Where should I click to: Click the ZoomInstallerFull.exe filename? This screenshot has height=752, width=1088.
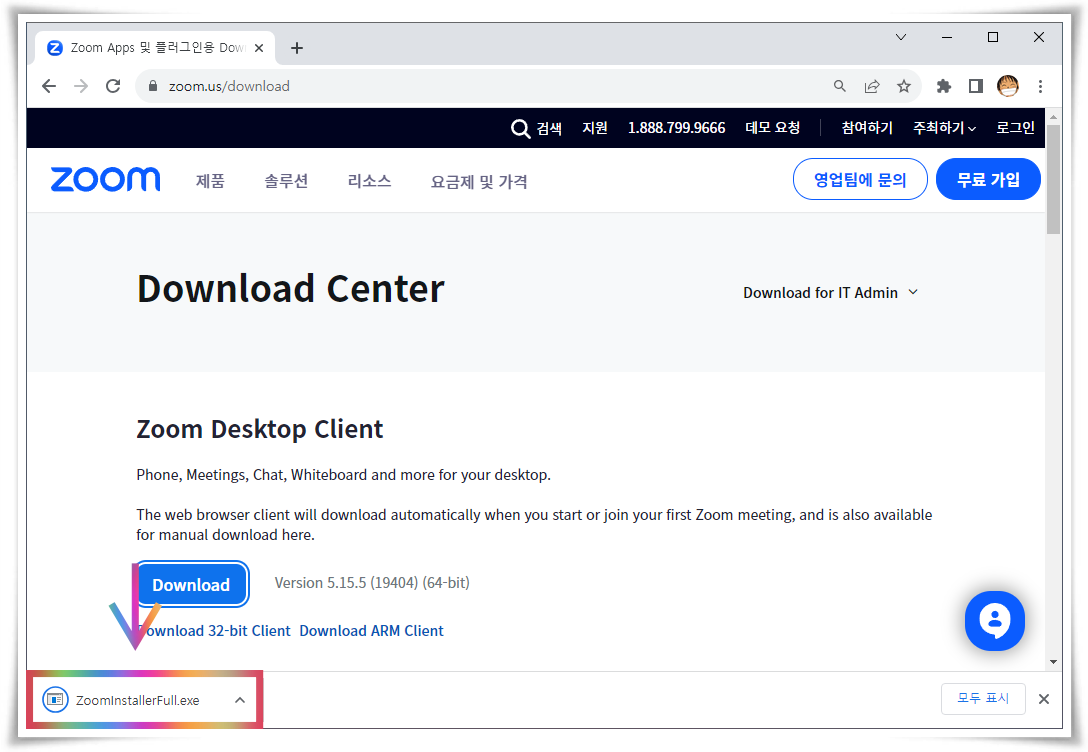(137, 701)
